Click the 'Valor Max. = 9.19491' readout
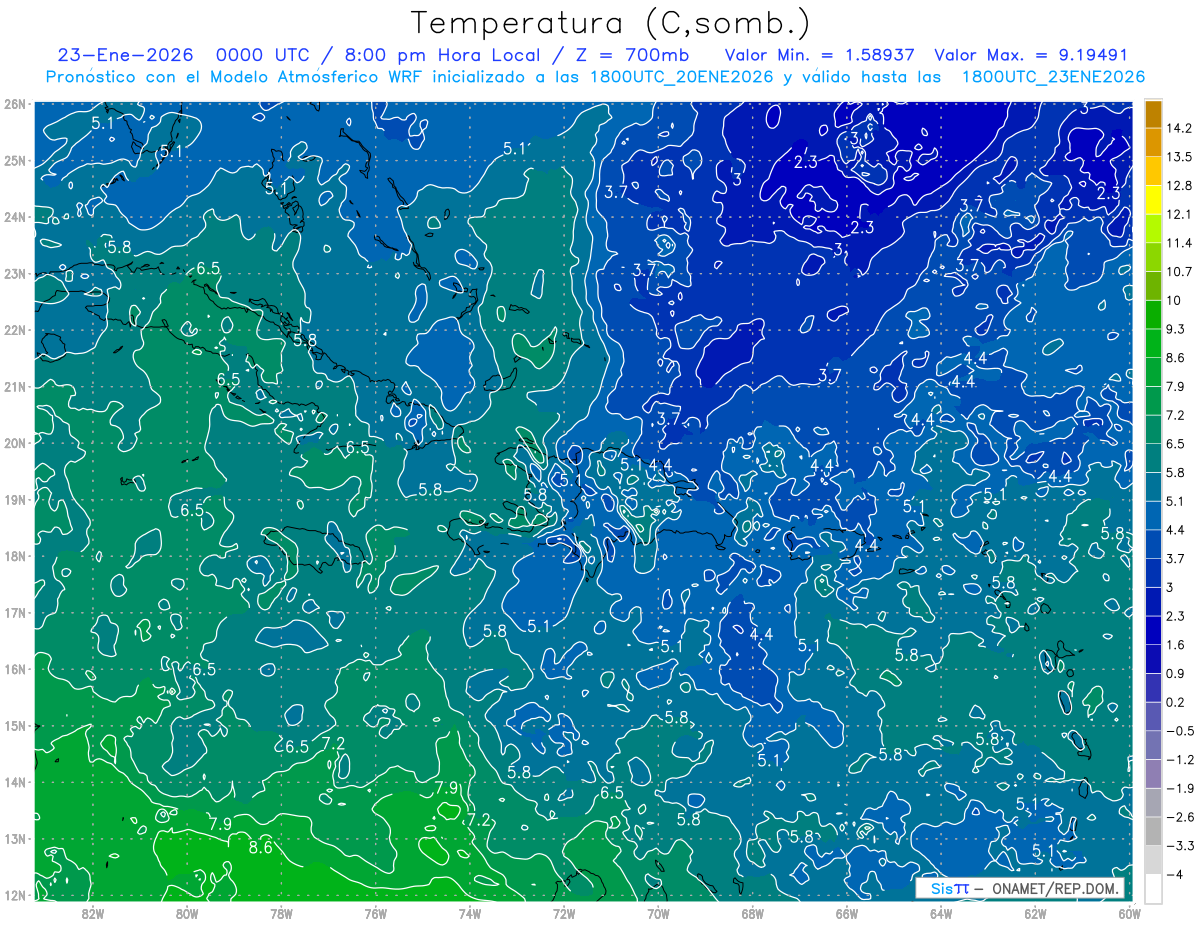Image resolution: width=1200 pixels, height=927 pixels. [x=1033, y=55]
